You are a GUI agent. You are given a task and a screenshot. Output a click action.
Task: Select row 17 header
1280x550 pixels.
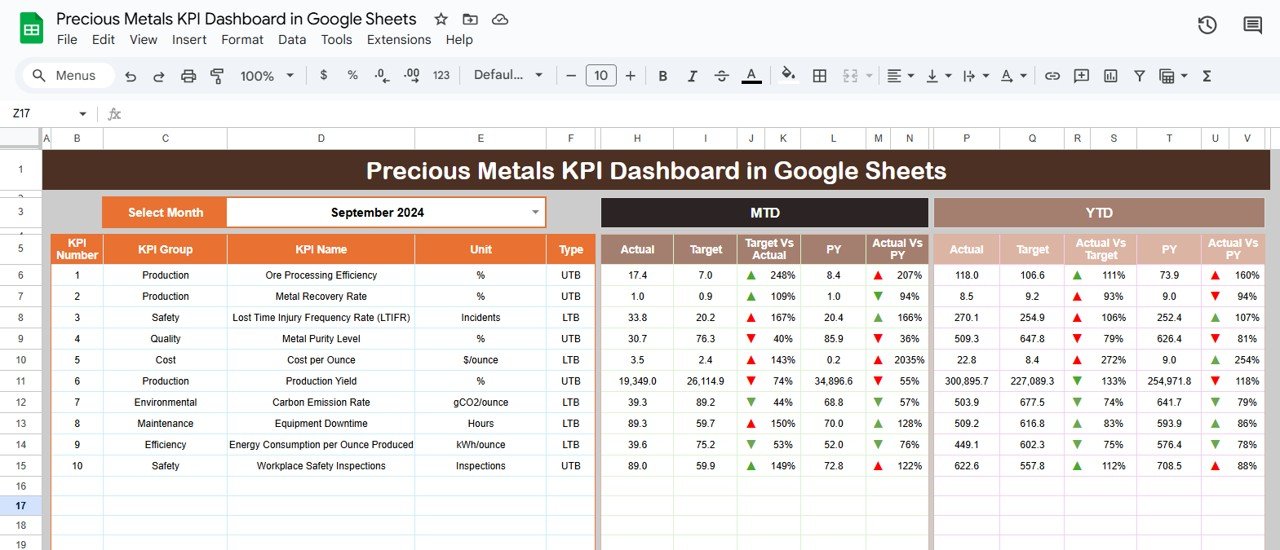[x=20, y=506]
